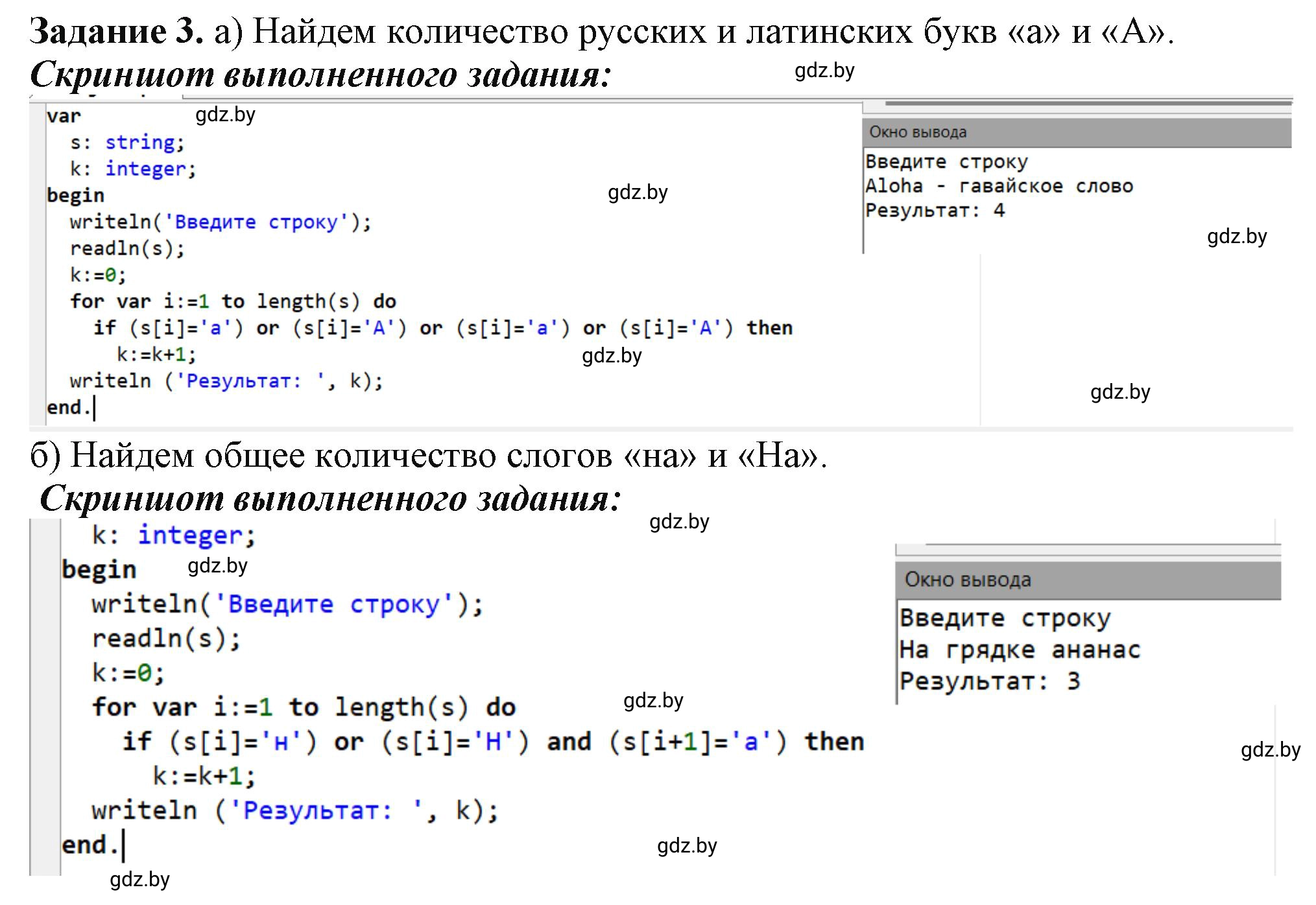
Task: Click the 'k:=k+1;' line in the second editor
Action: pyautogui.click(x=204, y=776)
